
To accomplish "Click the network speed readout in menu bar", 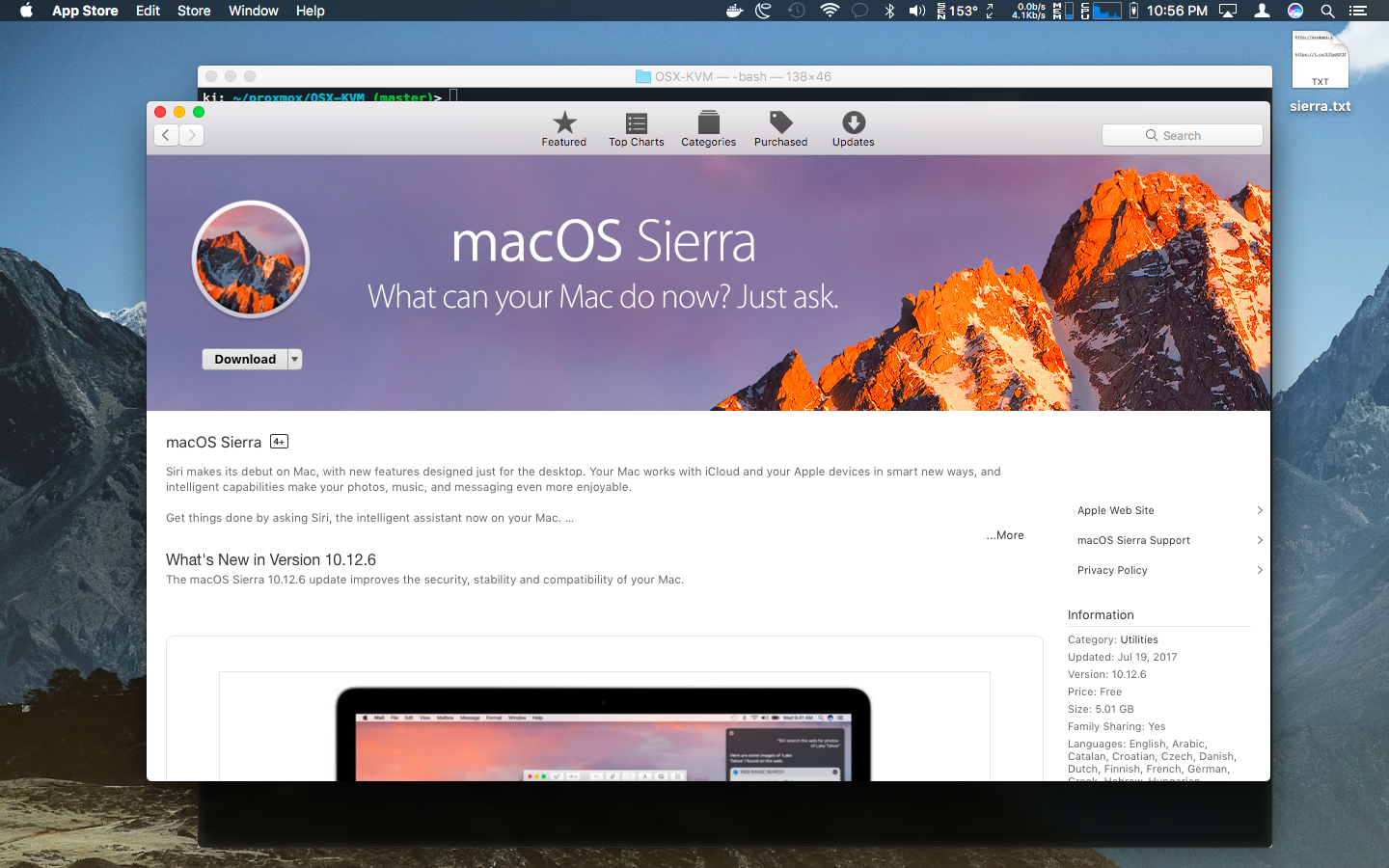I will click(x=1028, y=11).
